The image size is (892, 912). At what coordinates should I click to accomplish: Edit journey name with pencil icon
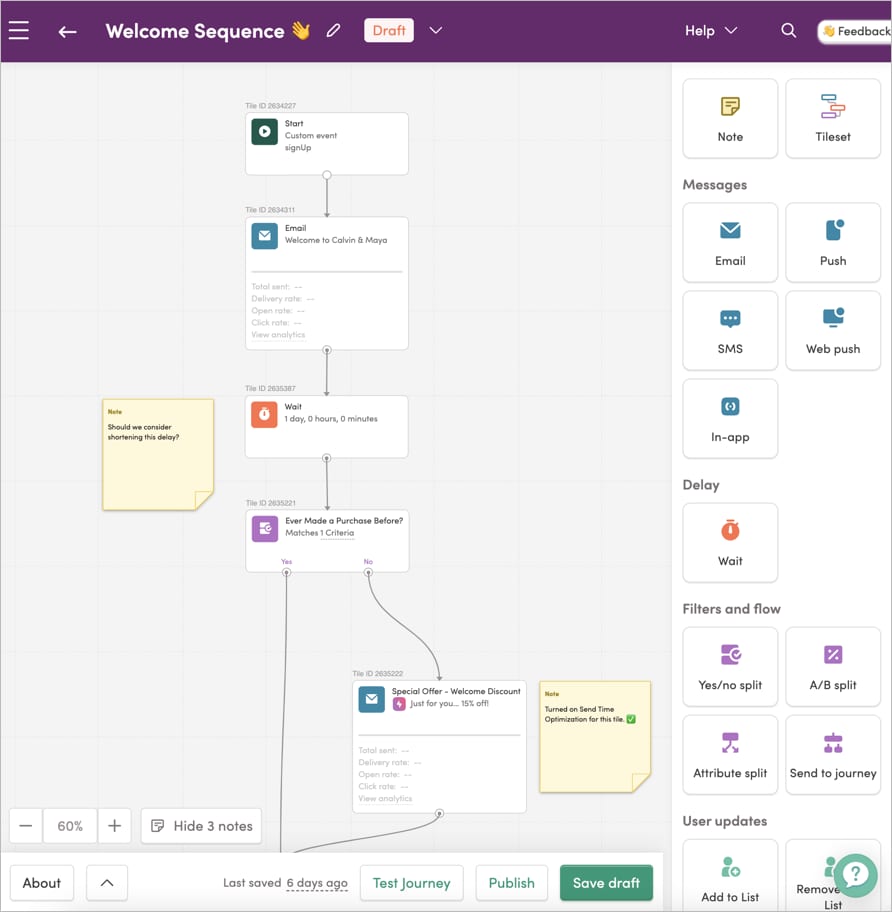(333, 30)
